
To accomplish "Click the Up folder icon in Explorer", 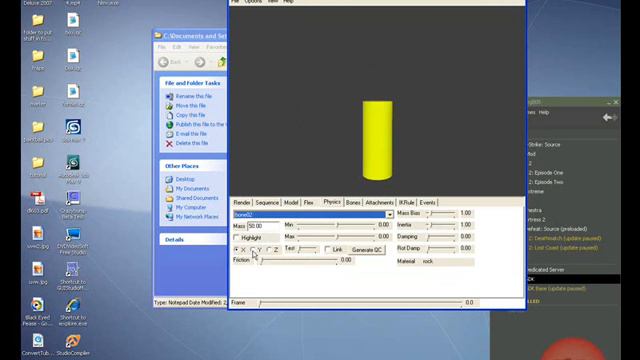I will [222, 62].
